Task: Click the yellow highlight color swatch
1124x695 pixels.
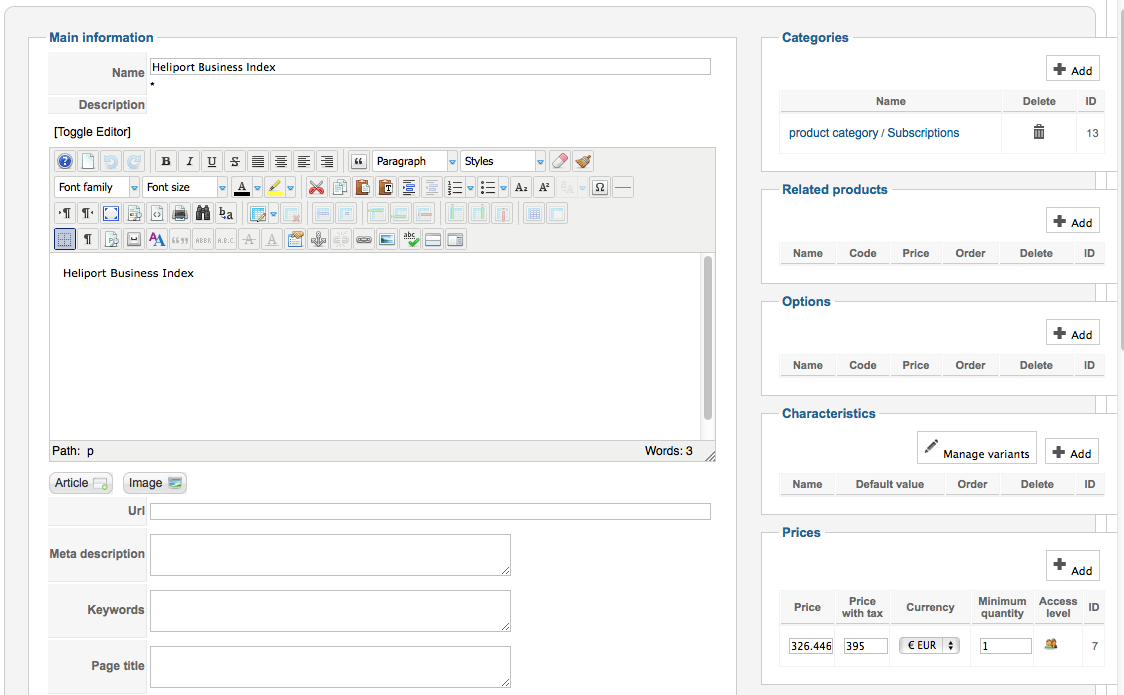Action: tap(274, 187)
